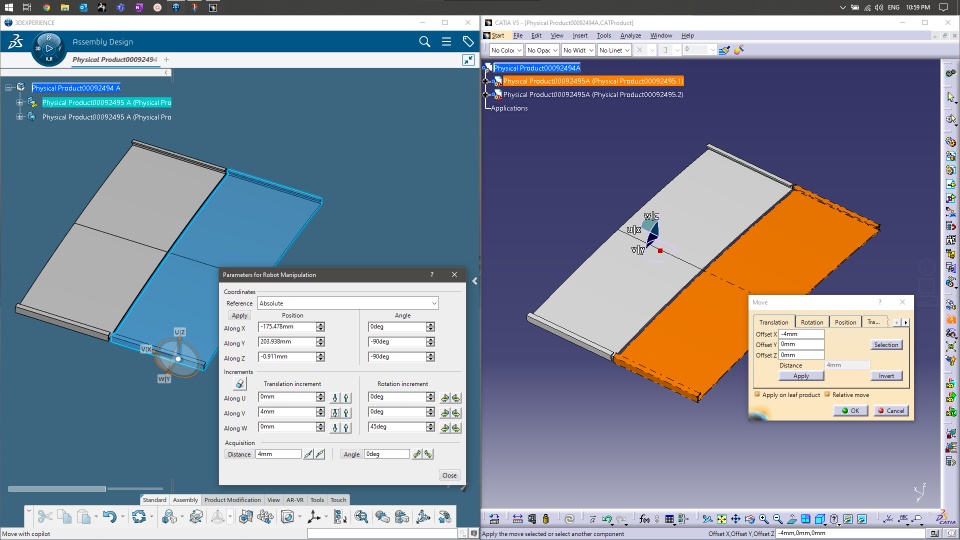Open the Insert menu in CATIA

(x=580, y=36)
